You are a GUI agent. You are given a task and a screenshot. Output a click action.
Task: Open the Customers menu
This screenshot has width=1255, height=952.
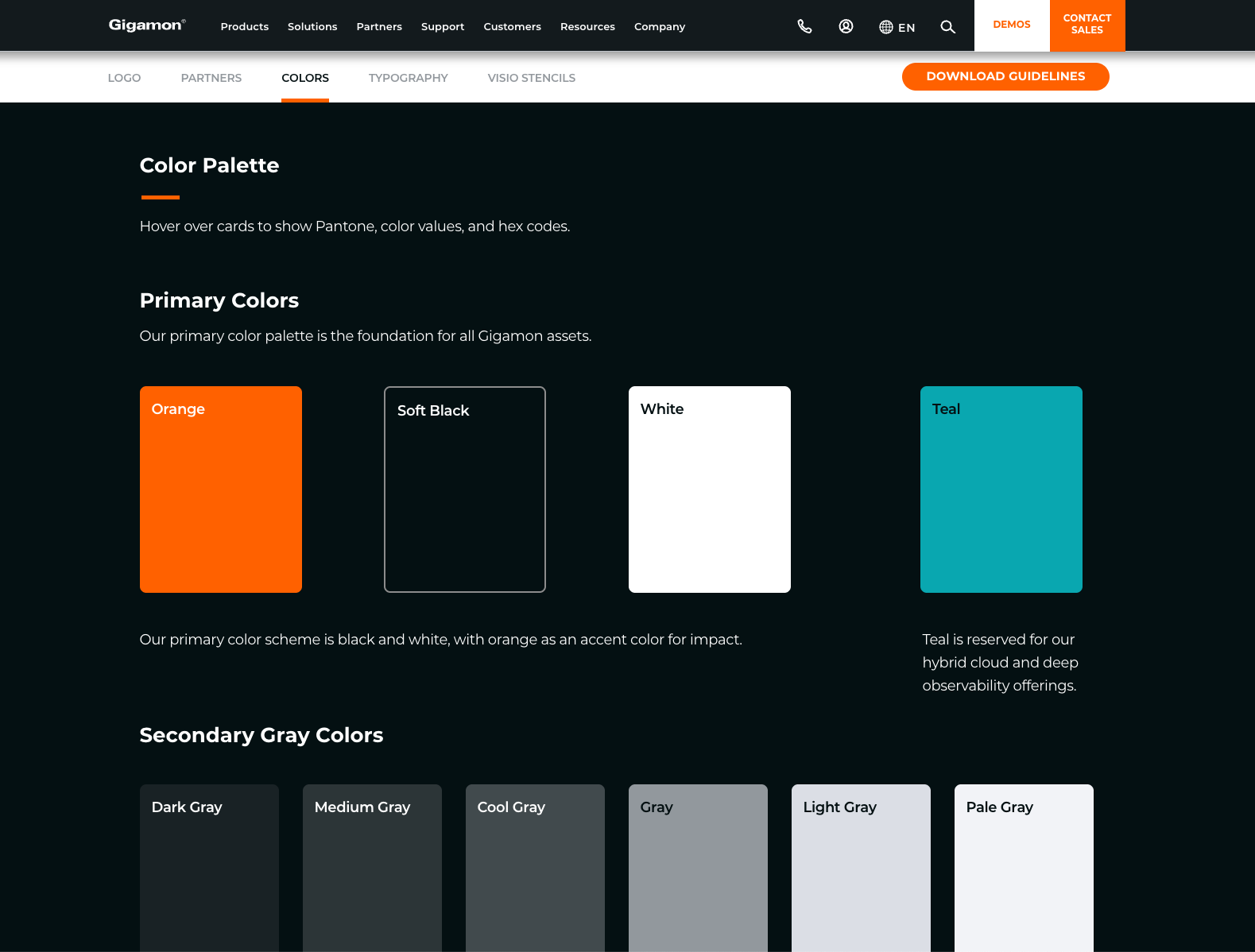click(x=513, y=26)
